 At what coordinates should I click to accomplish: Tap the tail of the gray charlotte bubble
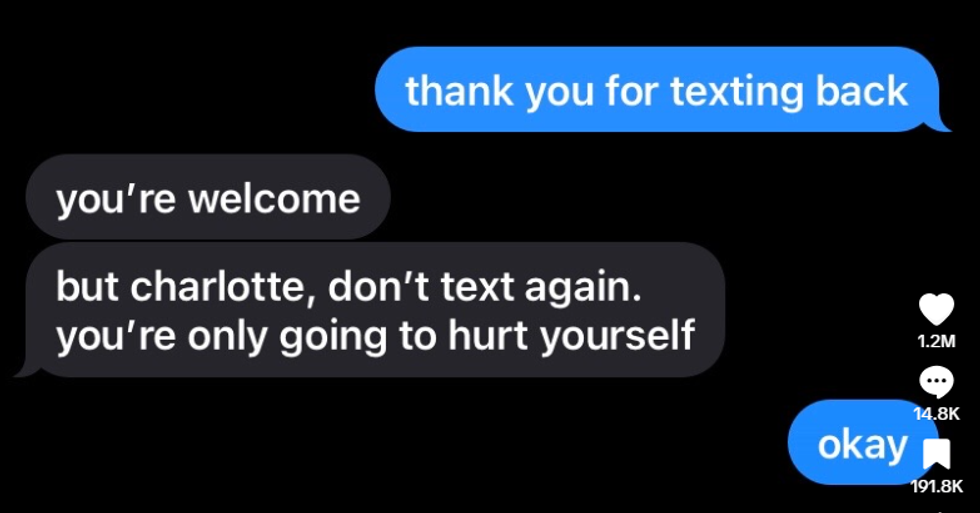point(27,369)
